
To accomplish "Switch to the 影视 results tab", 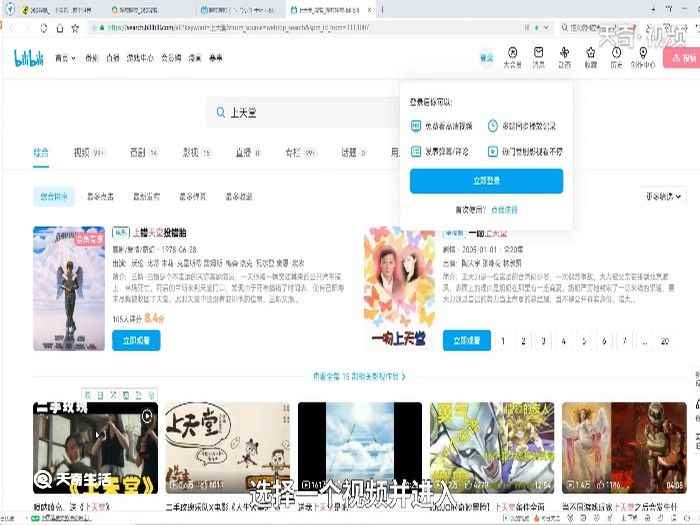I will coord(196,153).
